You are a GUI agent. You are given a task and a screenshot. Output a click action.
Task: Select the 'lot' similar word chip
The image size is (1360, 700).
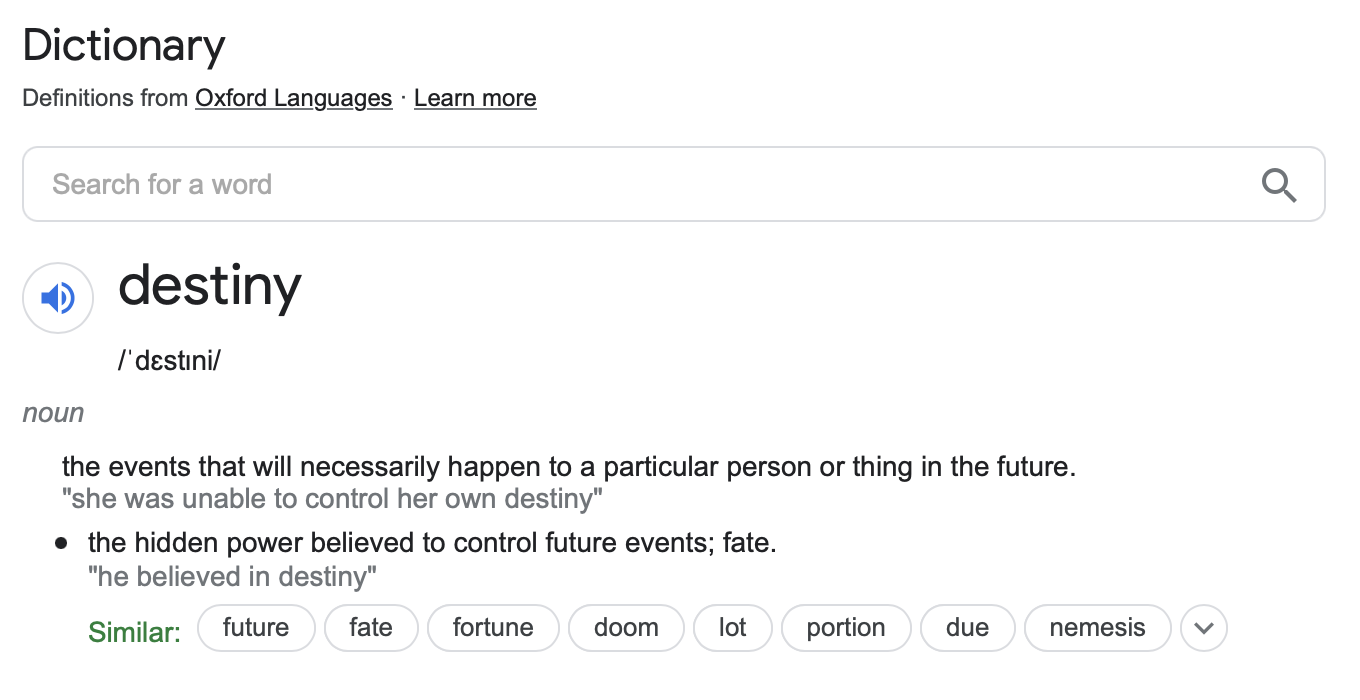tap(732, 628)
